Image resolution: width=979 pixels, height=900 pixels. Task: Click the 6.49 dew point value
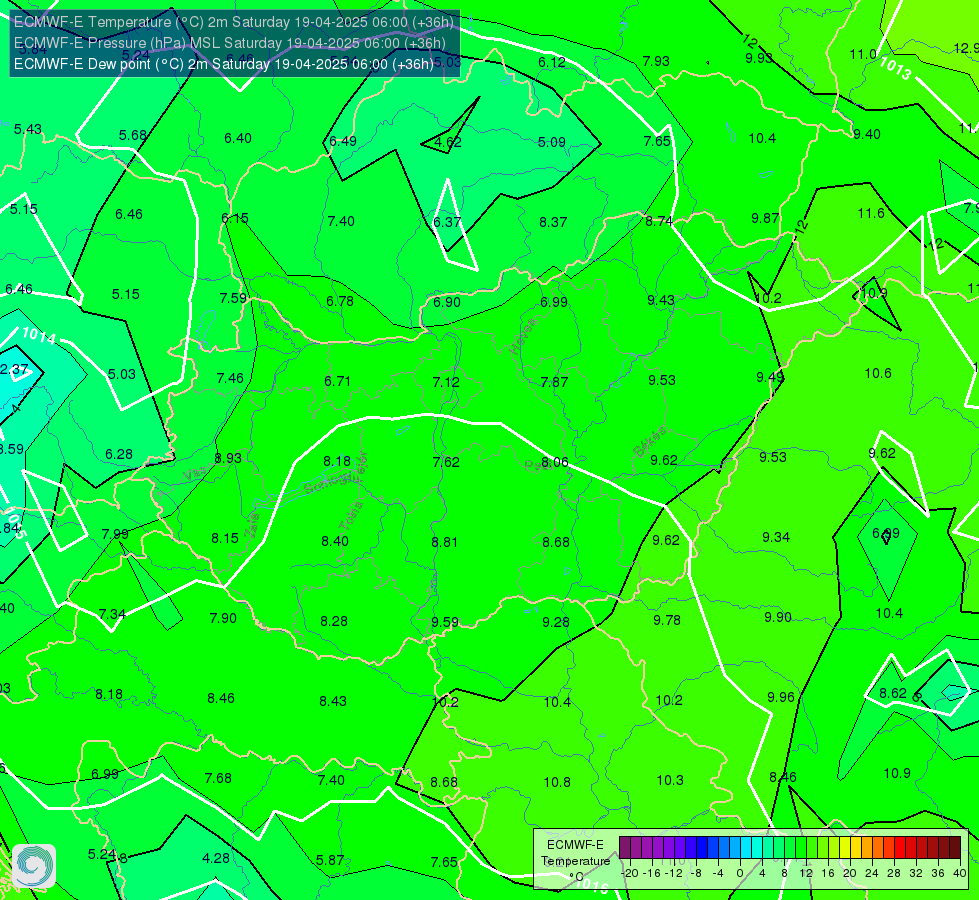(x=343, y=141)
